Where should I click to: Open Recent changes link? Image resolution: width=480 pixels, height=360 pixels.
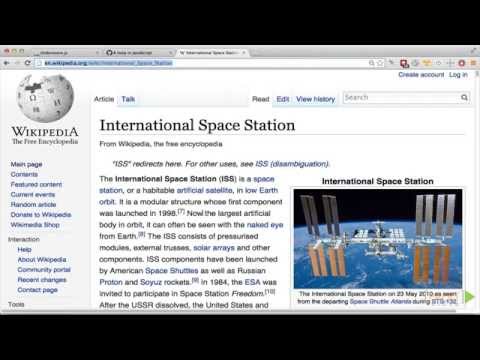42,280
